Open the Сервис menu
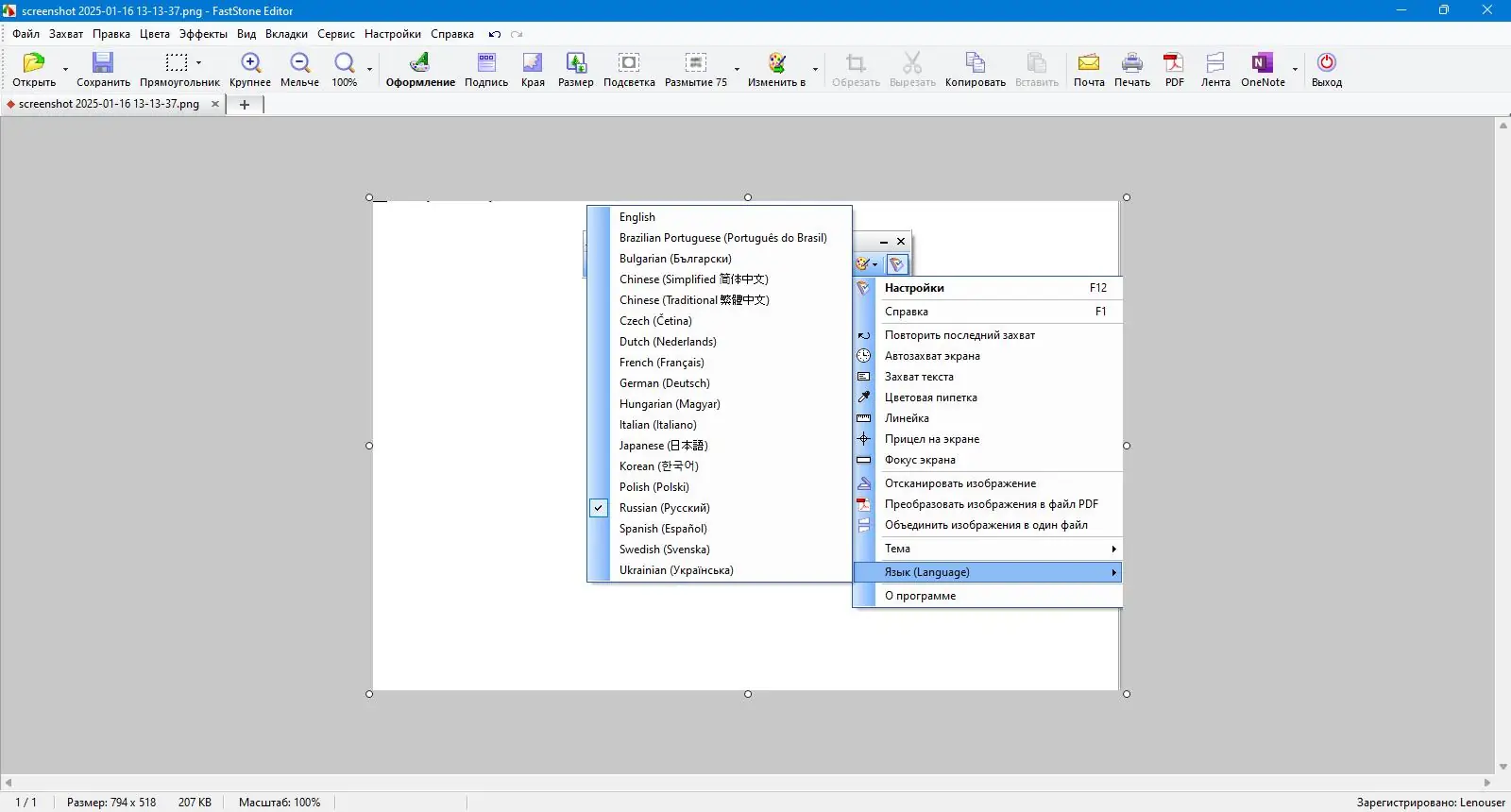The height and width of the screenshot is (812, 1511). [336, 34]
